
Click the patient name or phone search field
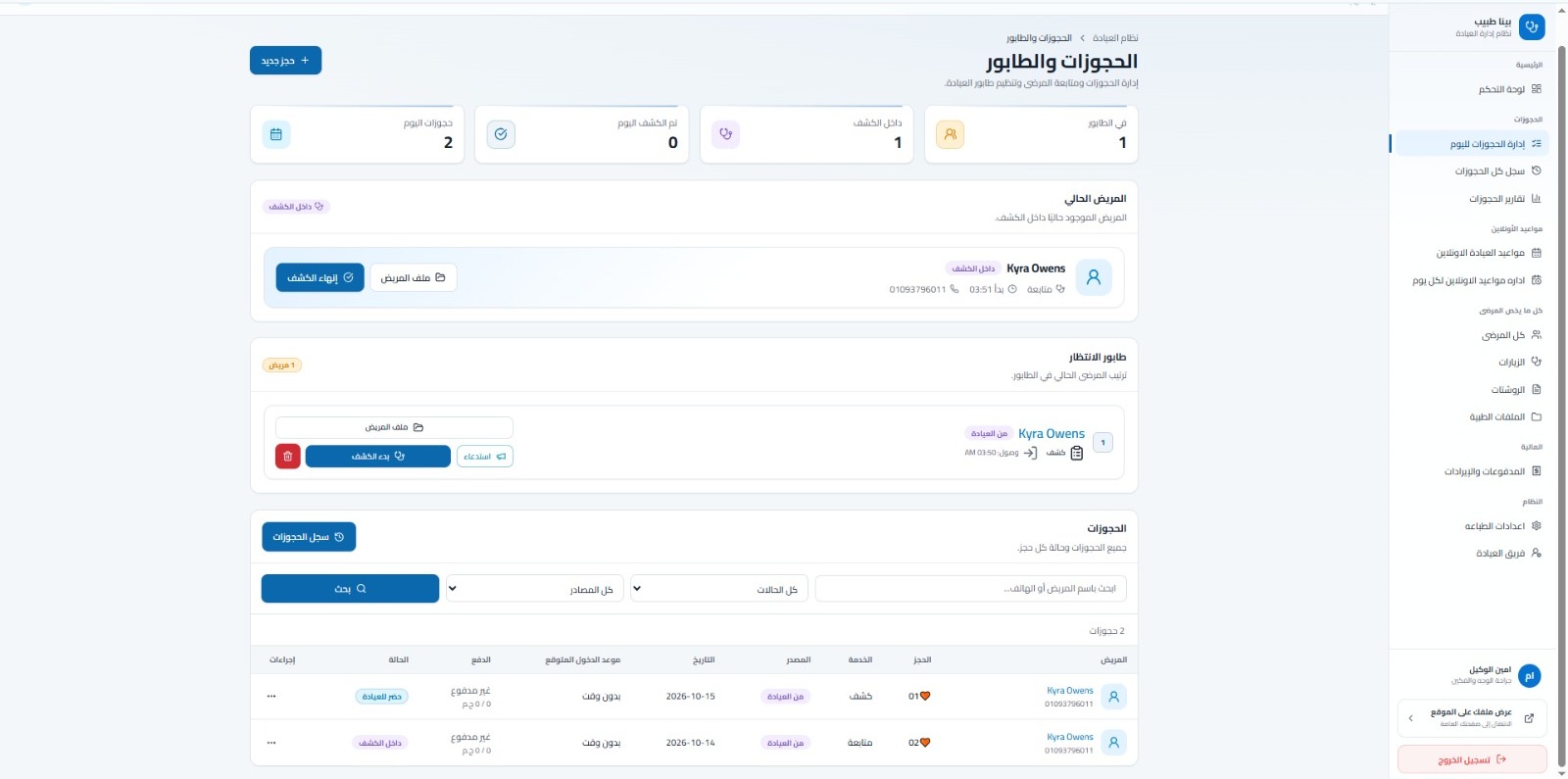971,589
